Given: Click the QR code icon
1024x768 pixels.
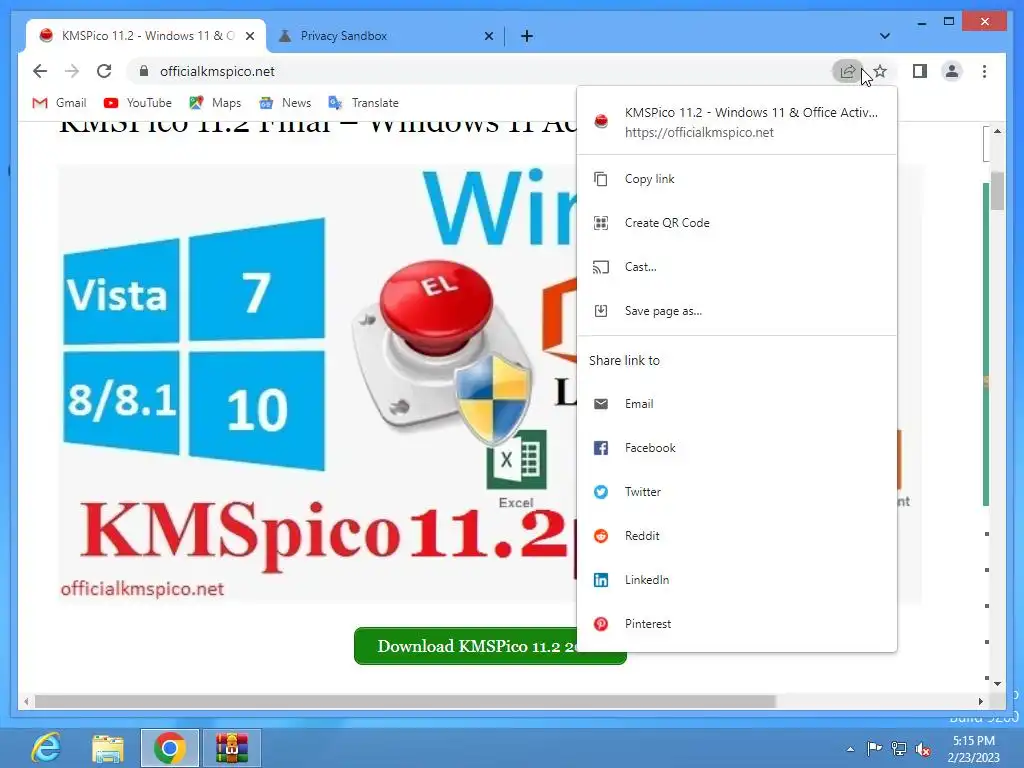Looking at the screenshot, I should pos(601,223).
